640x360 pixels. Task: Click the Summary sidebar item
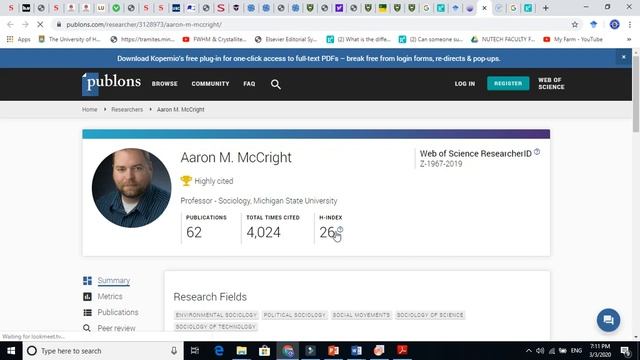(113, 280)
